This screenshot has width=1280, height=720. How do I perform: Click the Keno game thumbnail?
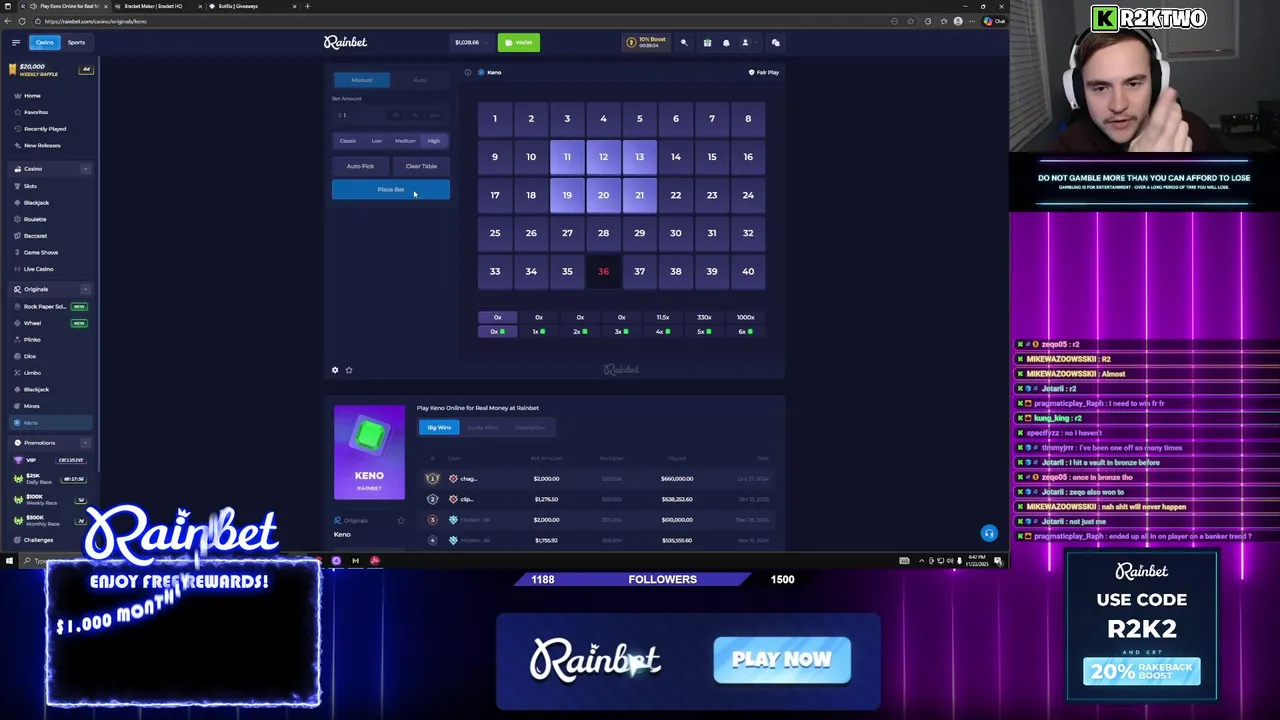(369, 452)
